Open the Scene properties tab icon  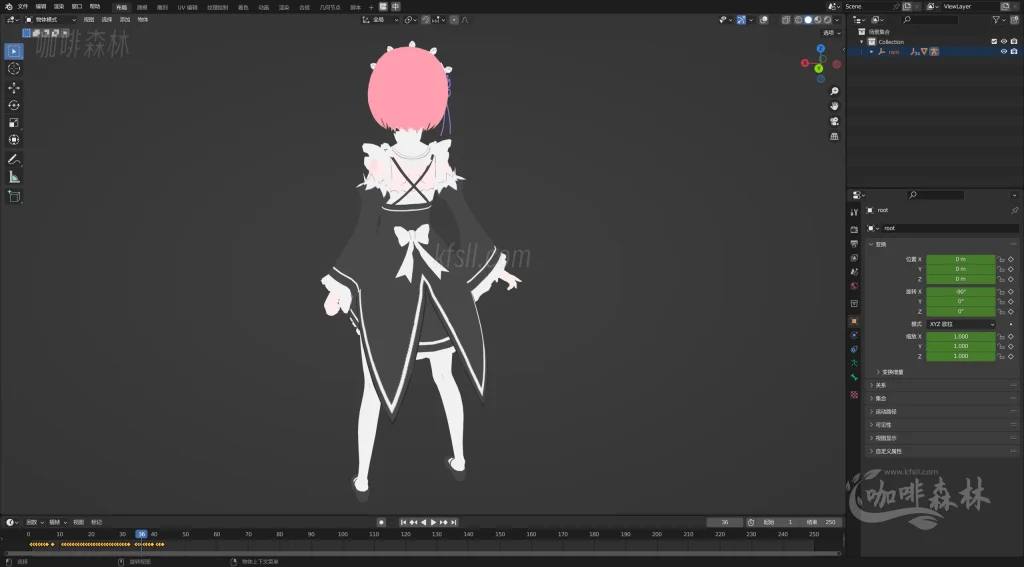(x=854, y=272)
